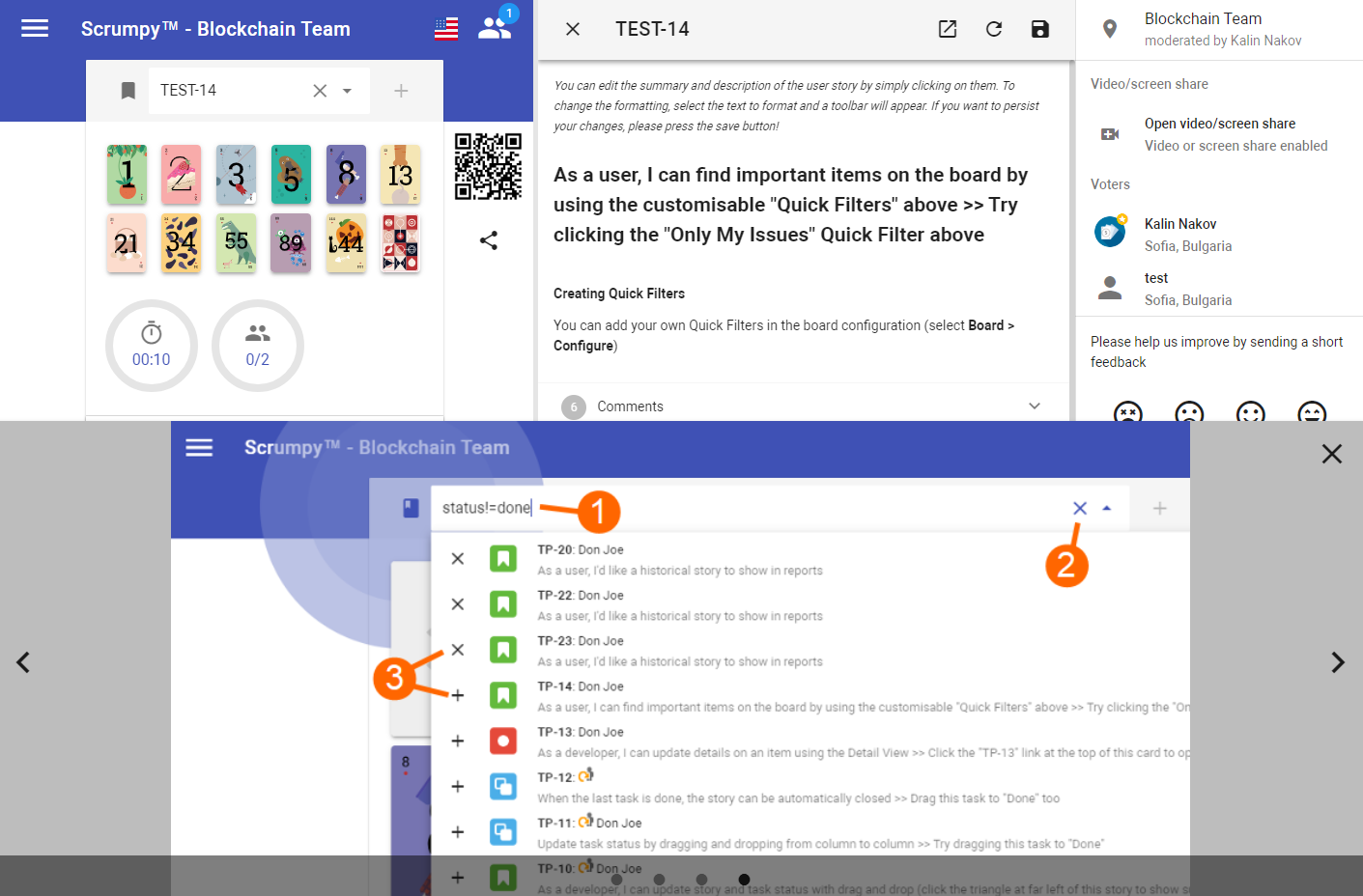Screen dimensions: 1363x896
Task: Clear the TEST-14 story search field
Action: pos(320,91)
